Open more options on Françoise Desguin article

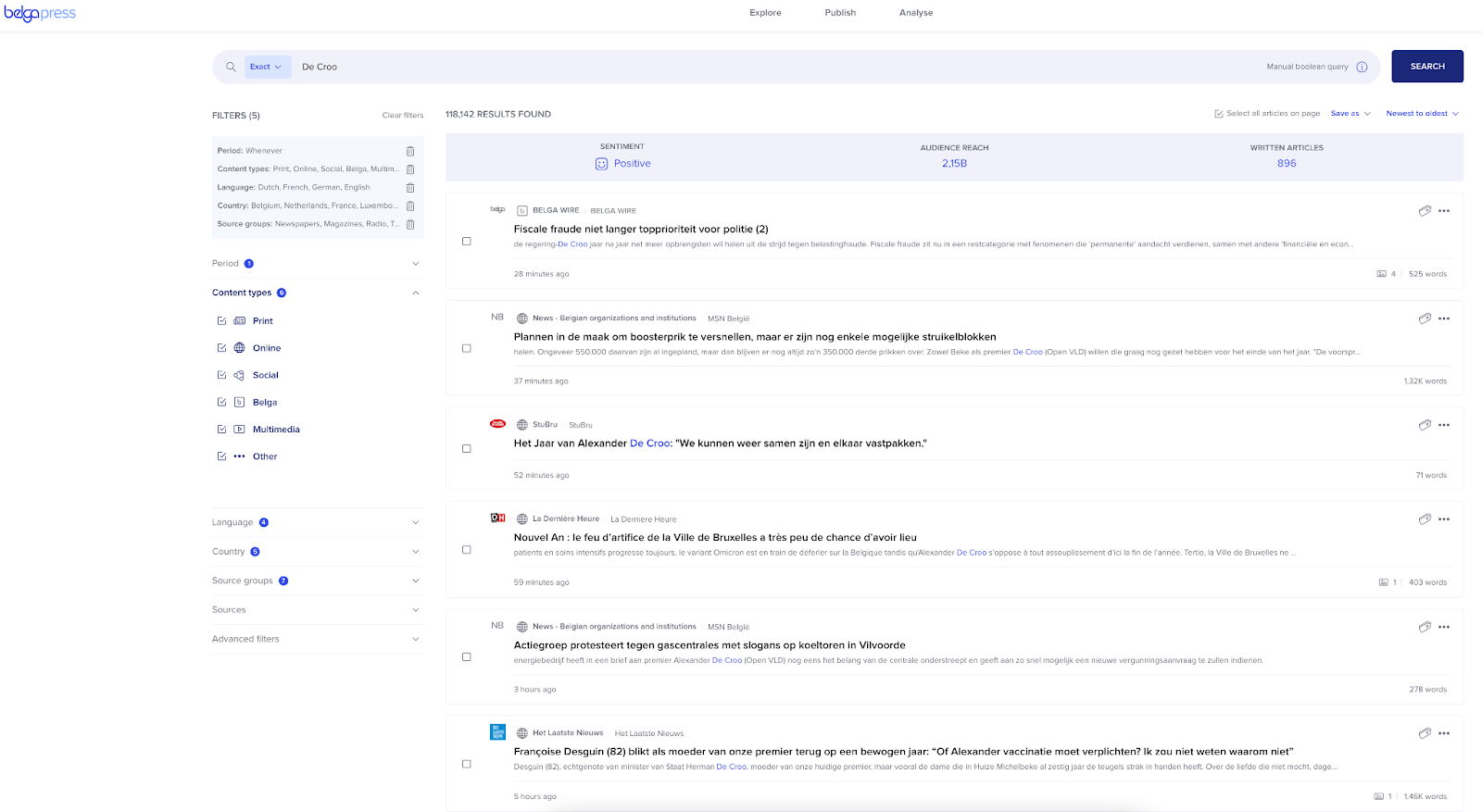click(x=1444, y=733)
